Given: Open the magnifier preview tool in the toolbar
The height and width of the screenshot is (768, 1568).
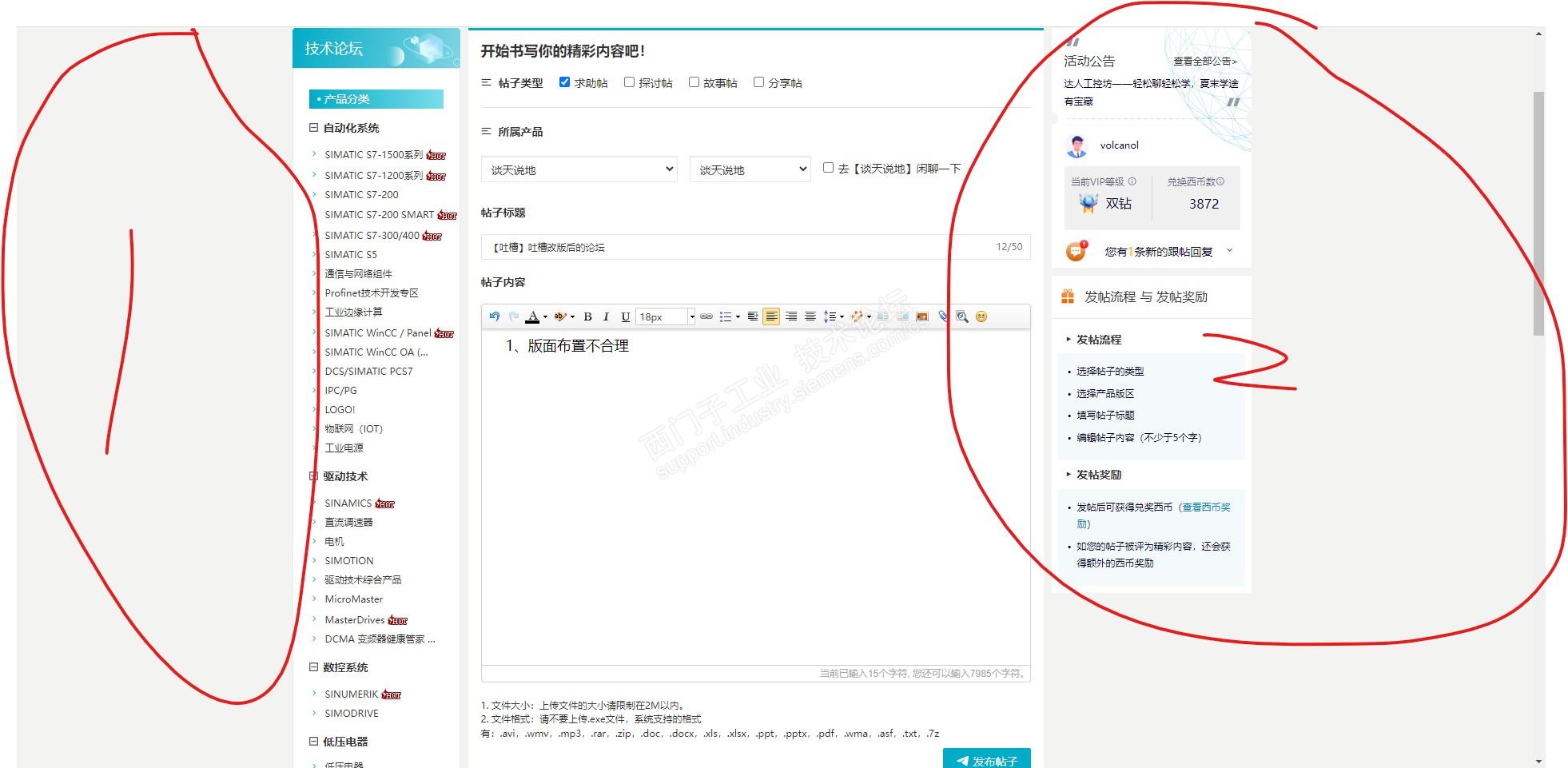Looking at the screenshot, I should pos(962,316).
